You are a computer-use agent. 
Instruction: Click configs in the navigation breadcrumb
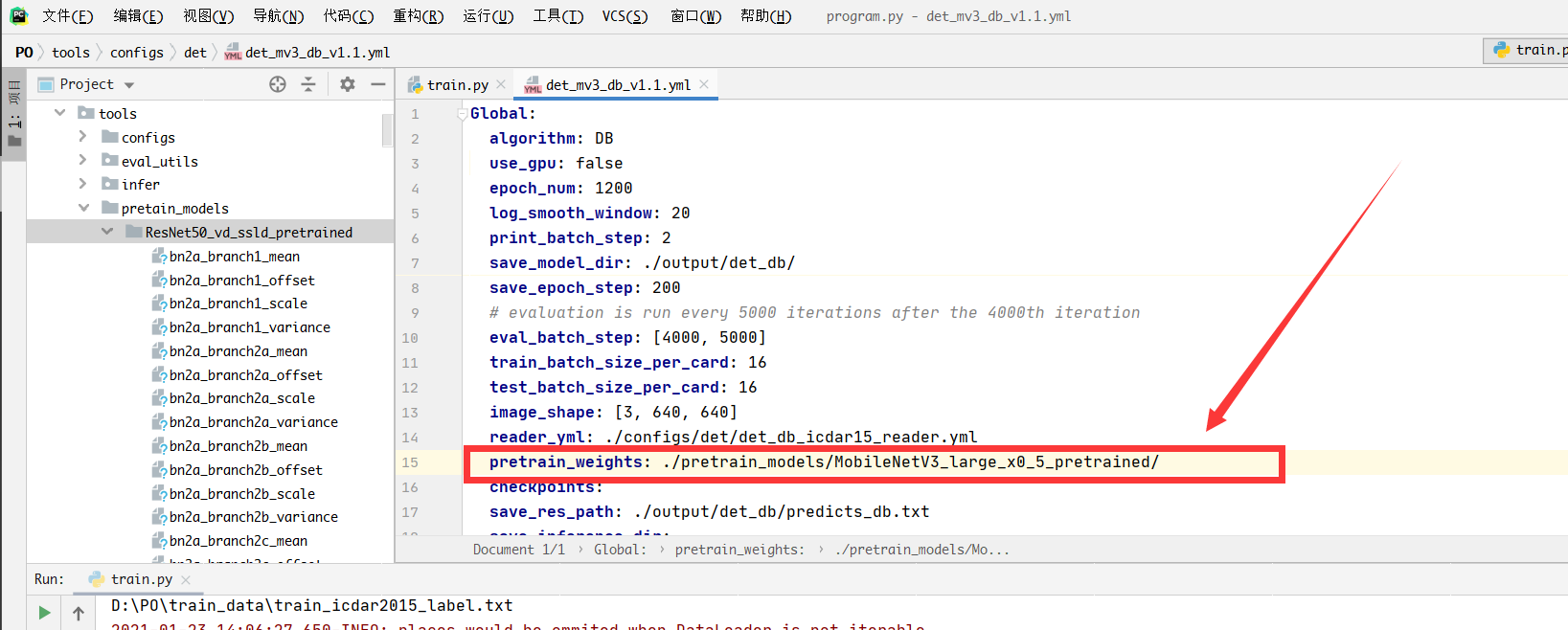click(137, 52)
